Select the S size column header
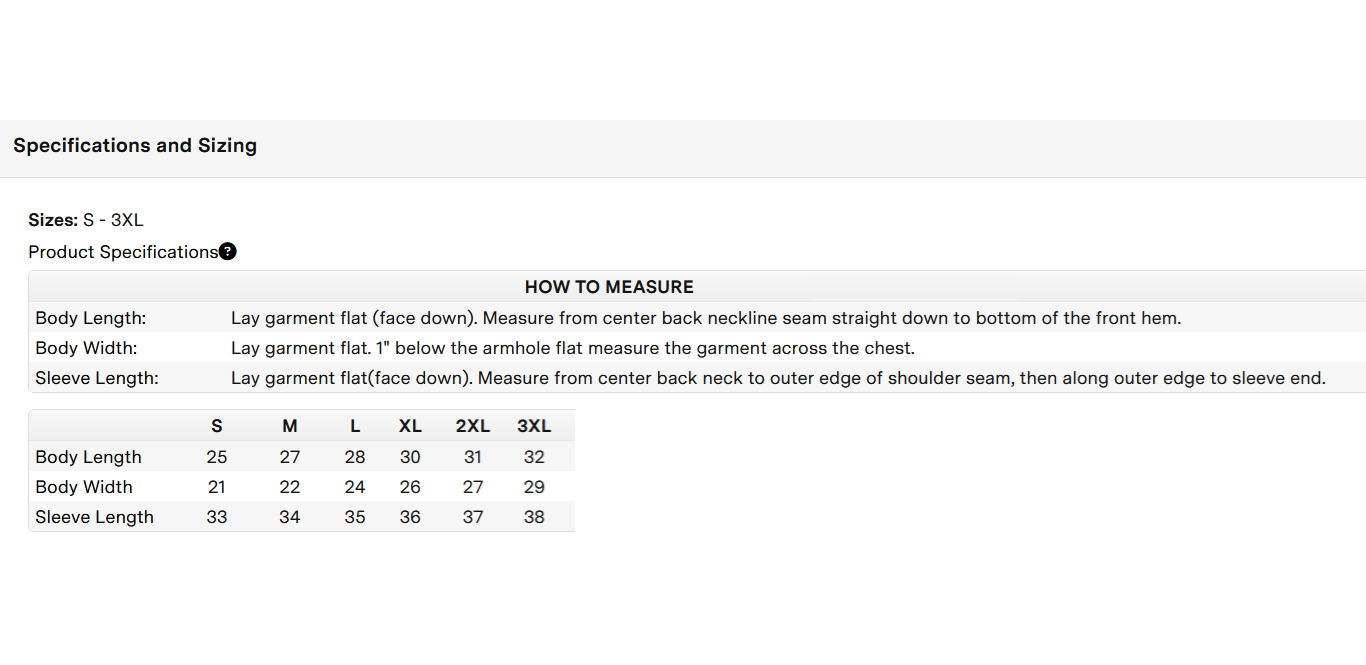Screen dimensions: 1366x665 pyautogui.click(x=217, y=426)
